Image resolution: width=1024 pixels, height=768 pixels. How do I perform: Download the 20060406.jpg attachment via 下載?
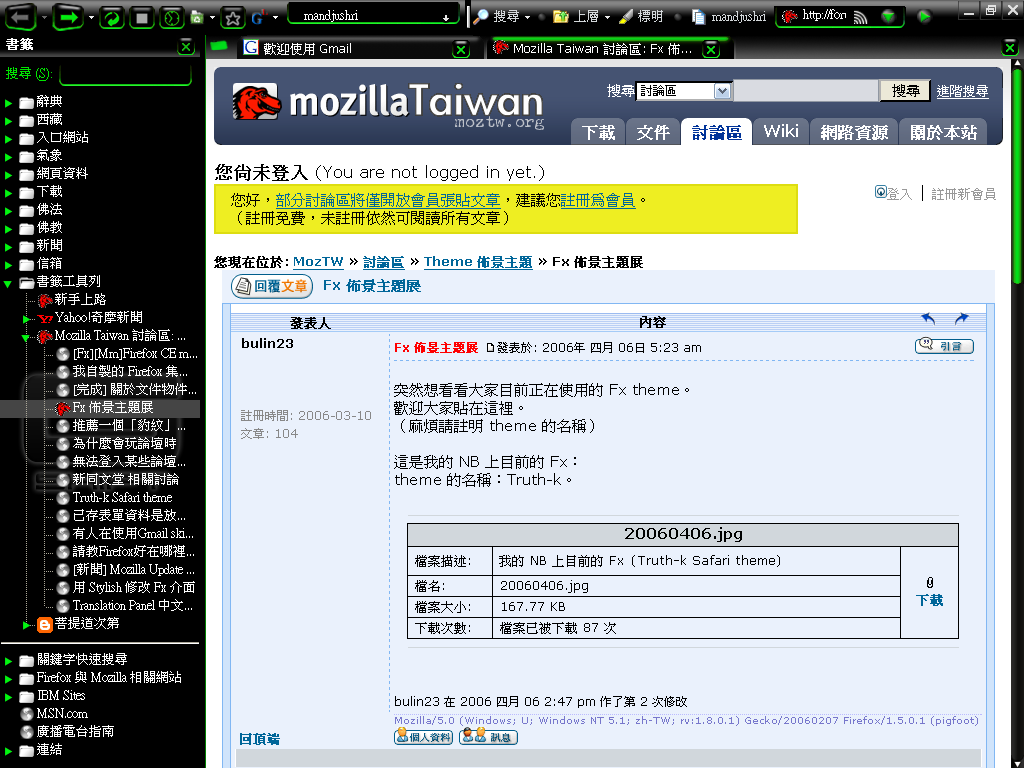pyautogui.click(x=929, y=600)
